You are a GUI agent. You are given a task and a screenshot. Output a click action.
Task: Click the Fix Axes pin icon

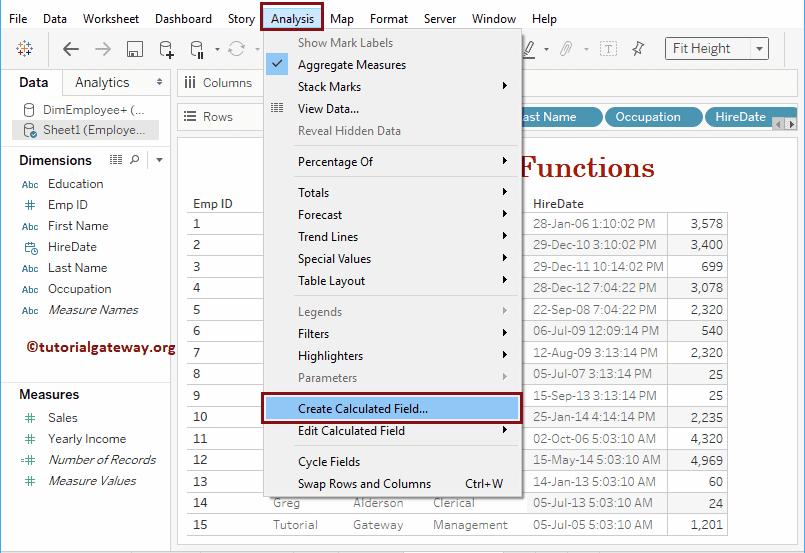pyautogui.click(x=638, y=49)
